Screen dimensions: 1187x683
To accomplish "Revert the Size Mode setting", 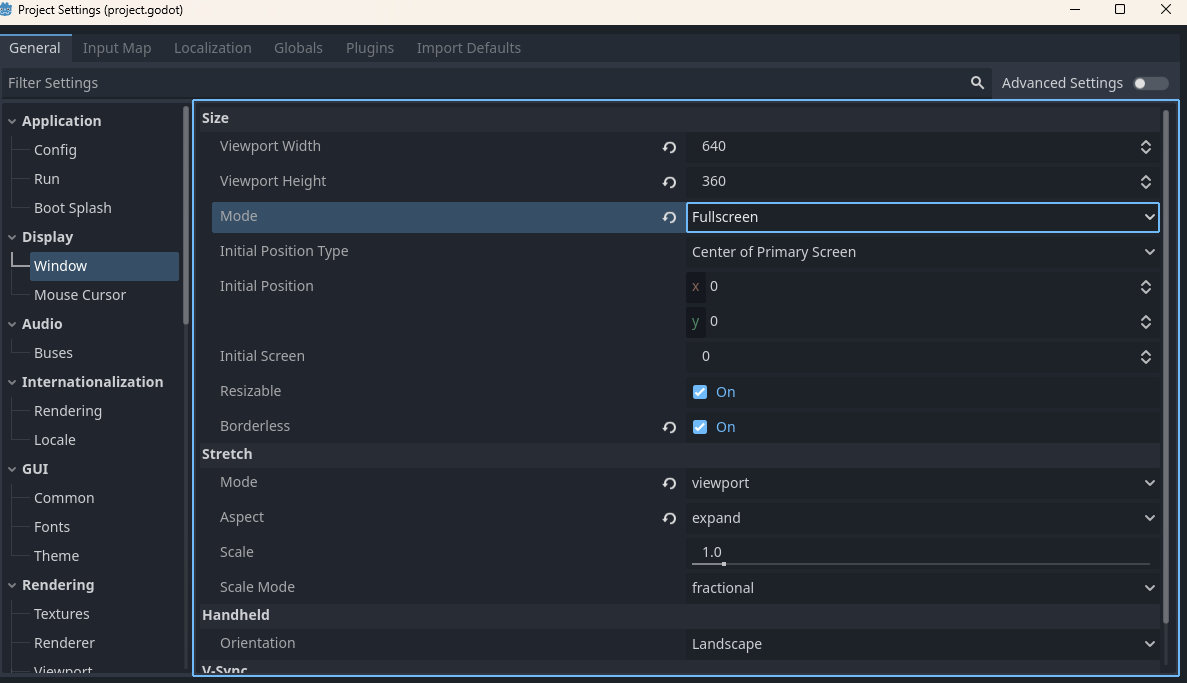I will coord(669,217).
